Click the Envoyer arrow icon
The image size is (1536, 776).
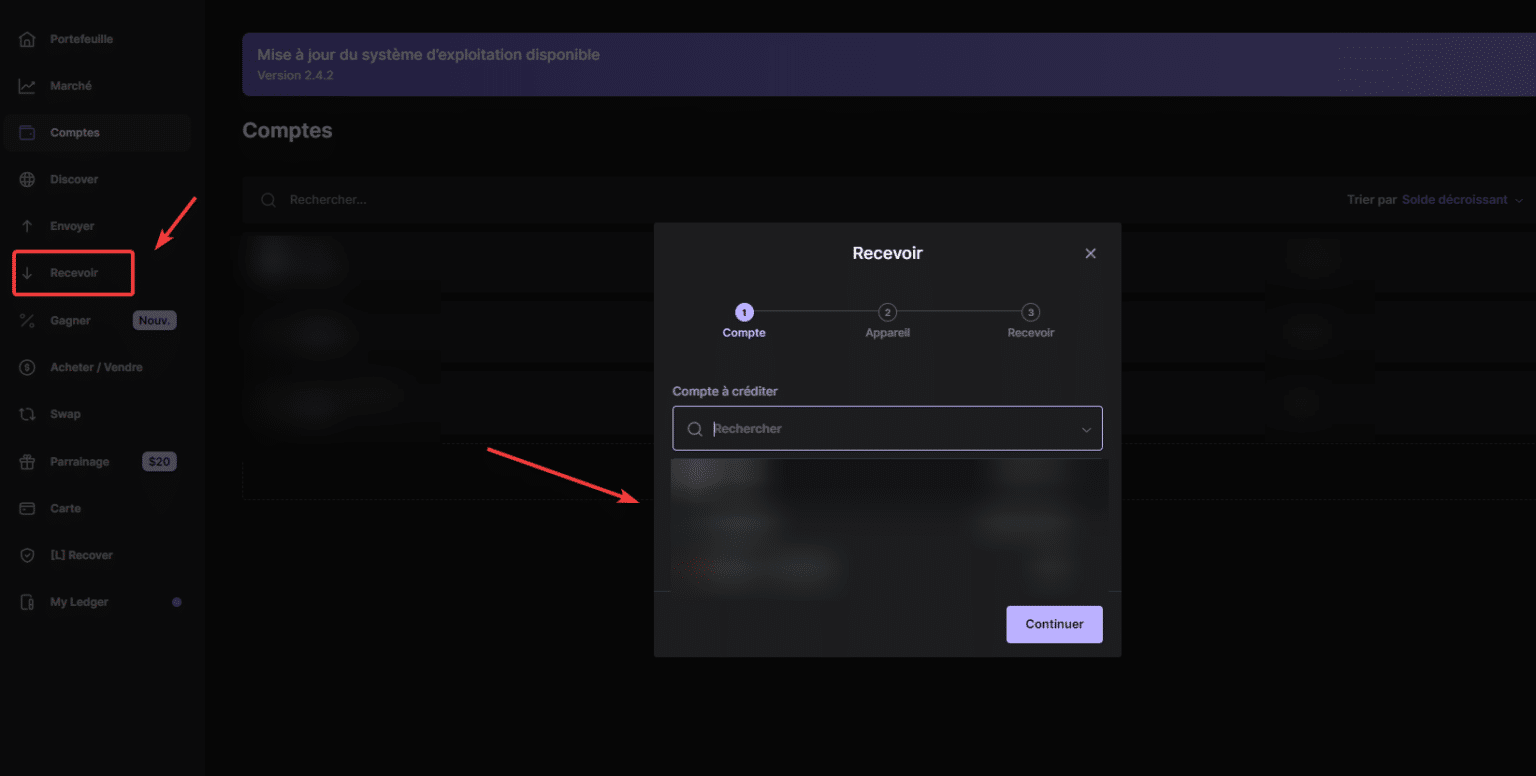pyautogui.click(x=27, y=225)
